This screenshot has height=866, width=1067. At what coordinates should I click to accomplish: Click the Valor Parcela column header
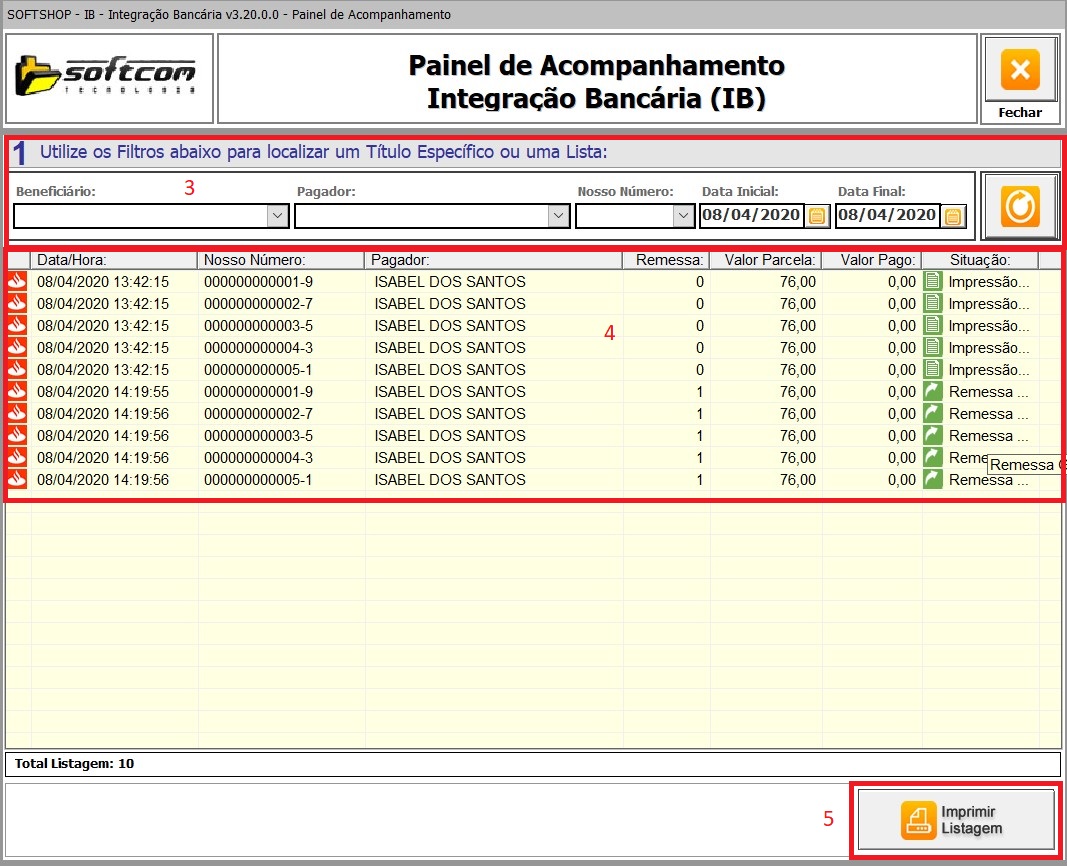(x=766, y=260)
